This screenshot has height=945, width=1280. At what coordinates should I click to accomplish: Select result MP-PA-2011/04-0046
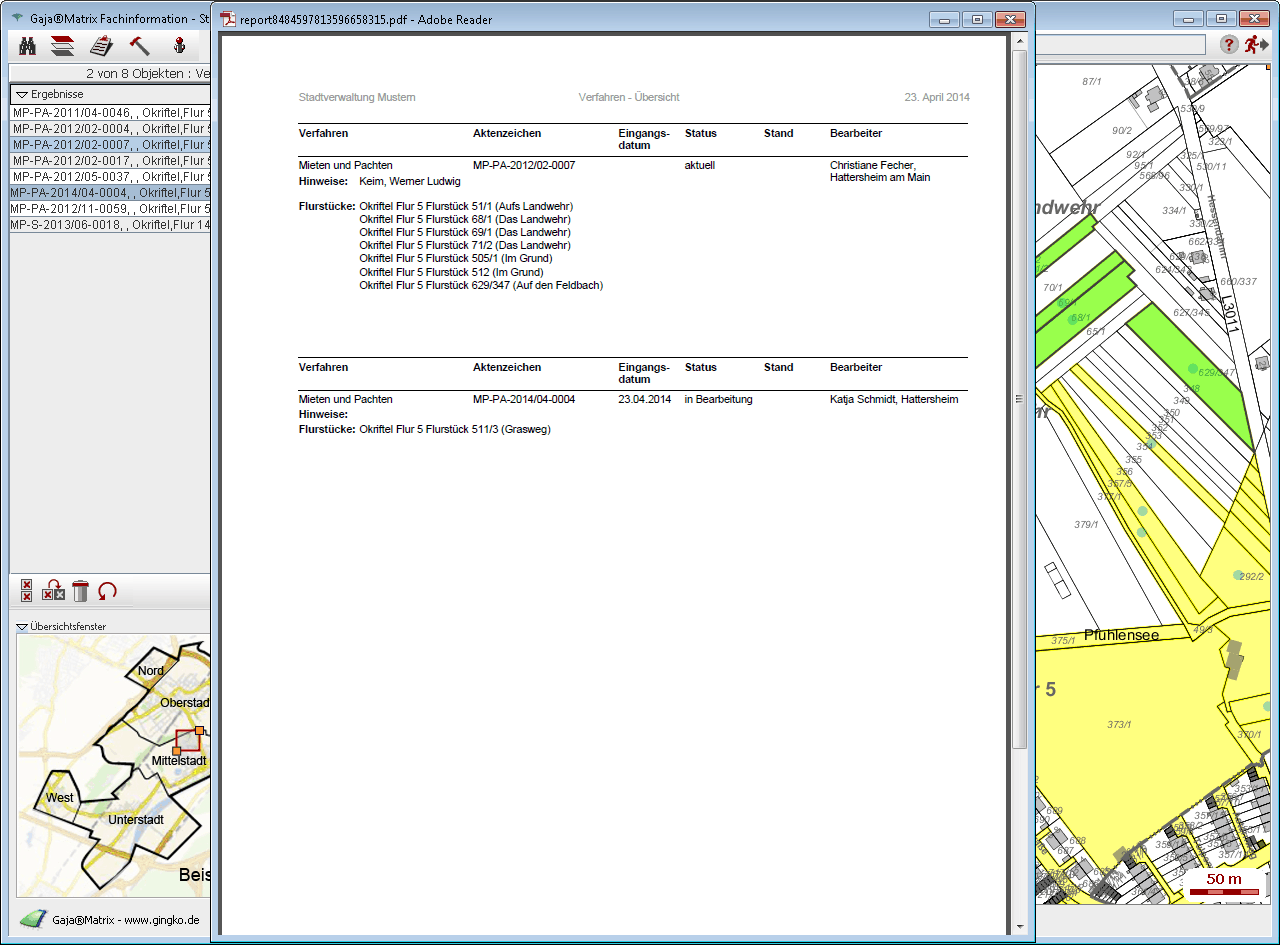point(110,113)
